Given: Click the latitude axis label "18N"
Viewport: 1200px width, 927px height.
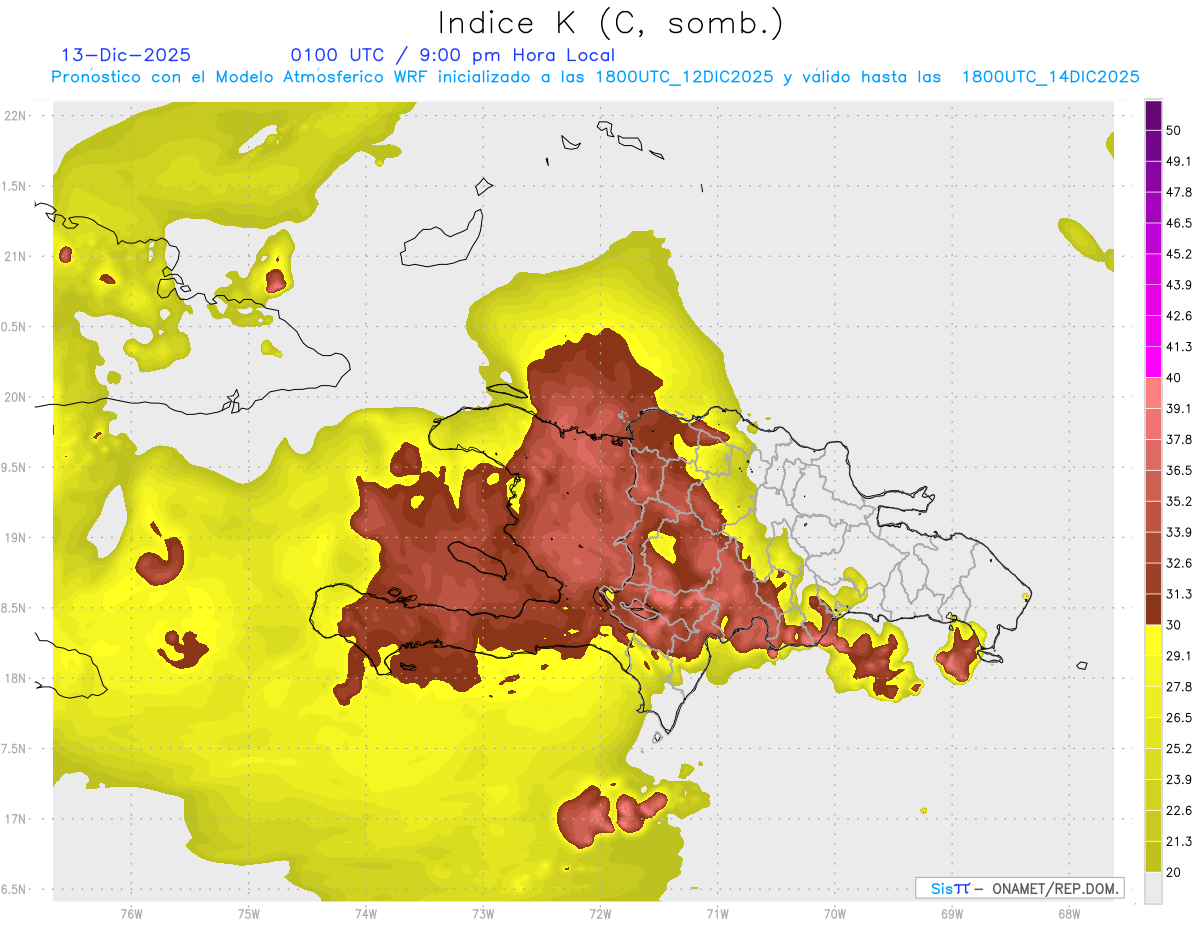Looking at the screenshot, I should 17,679.
